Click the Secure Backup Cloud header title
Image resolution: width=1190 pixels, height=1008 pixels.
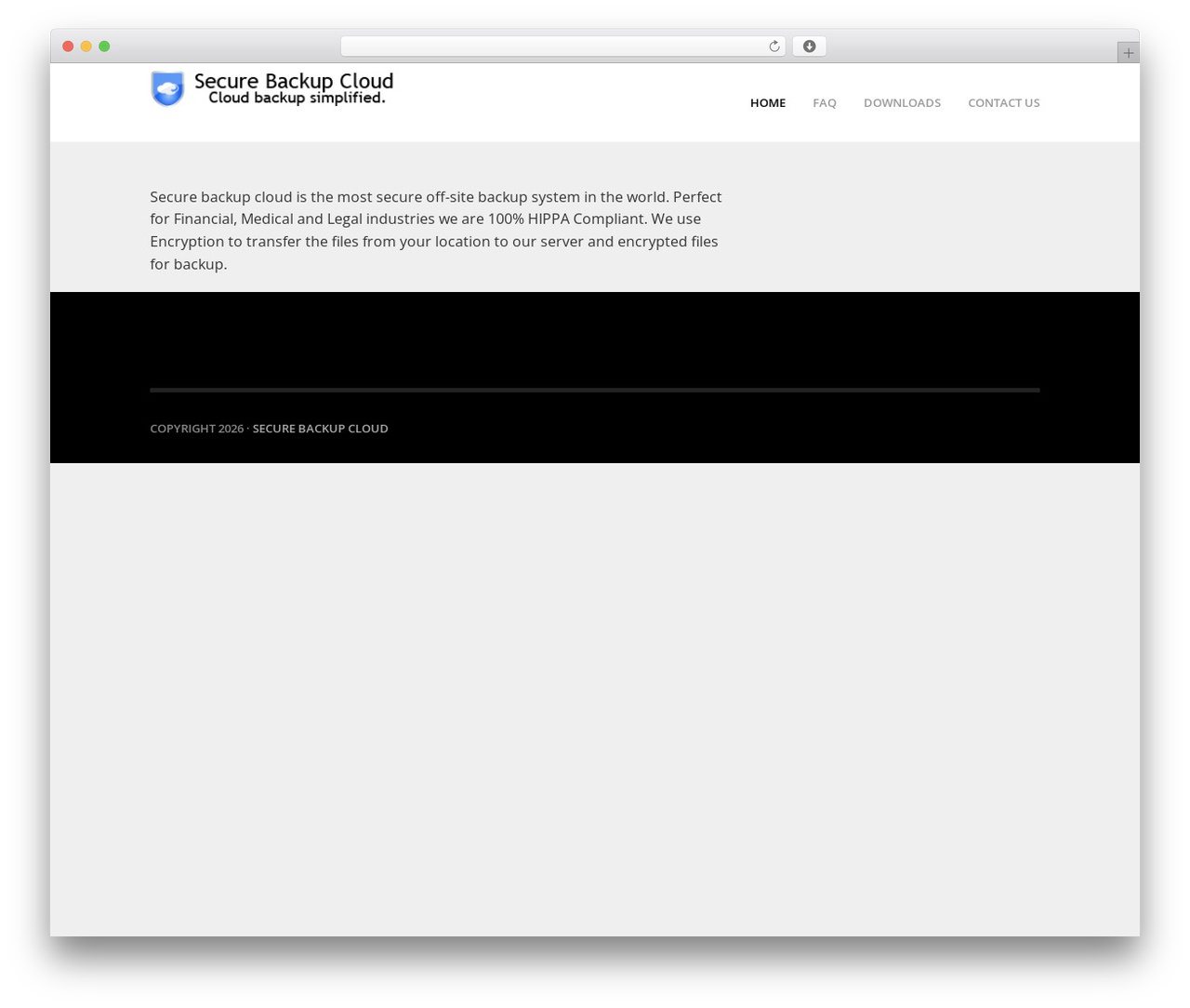coord(294,81)
